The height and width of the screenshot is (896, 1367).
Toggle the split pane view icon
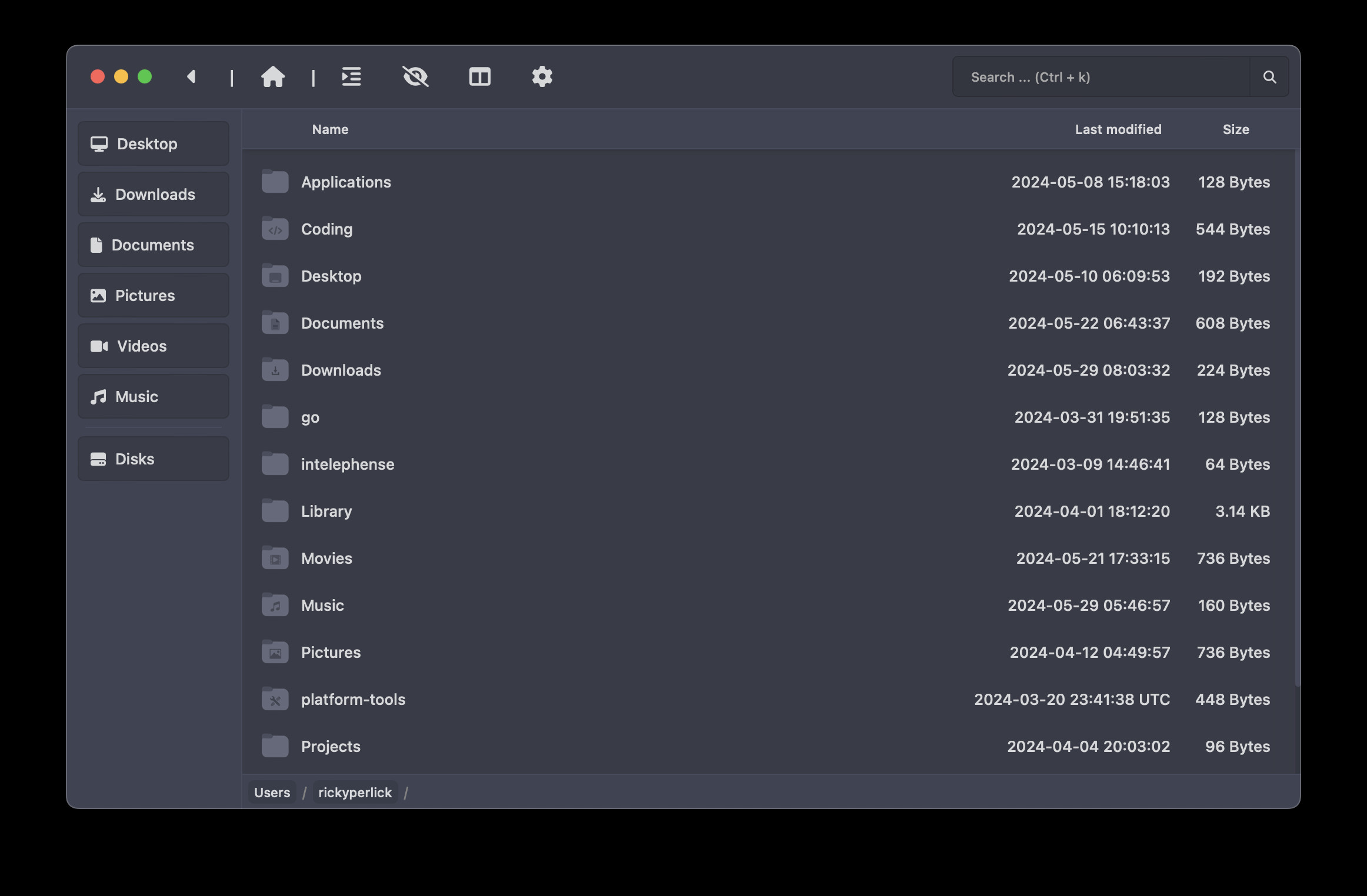(479, 77)
